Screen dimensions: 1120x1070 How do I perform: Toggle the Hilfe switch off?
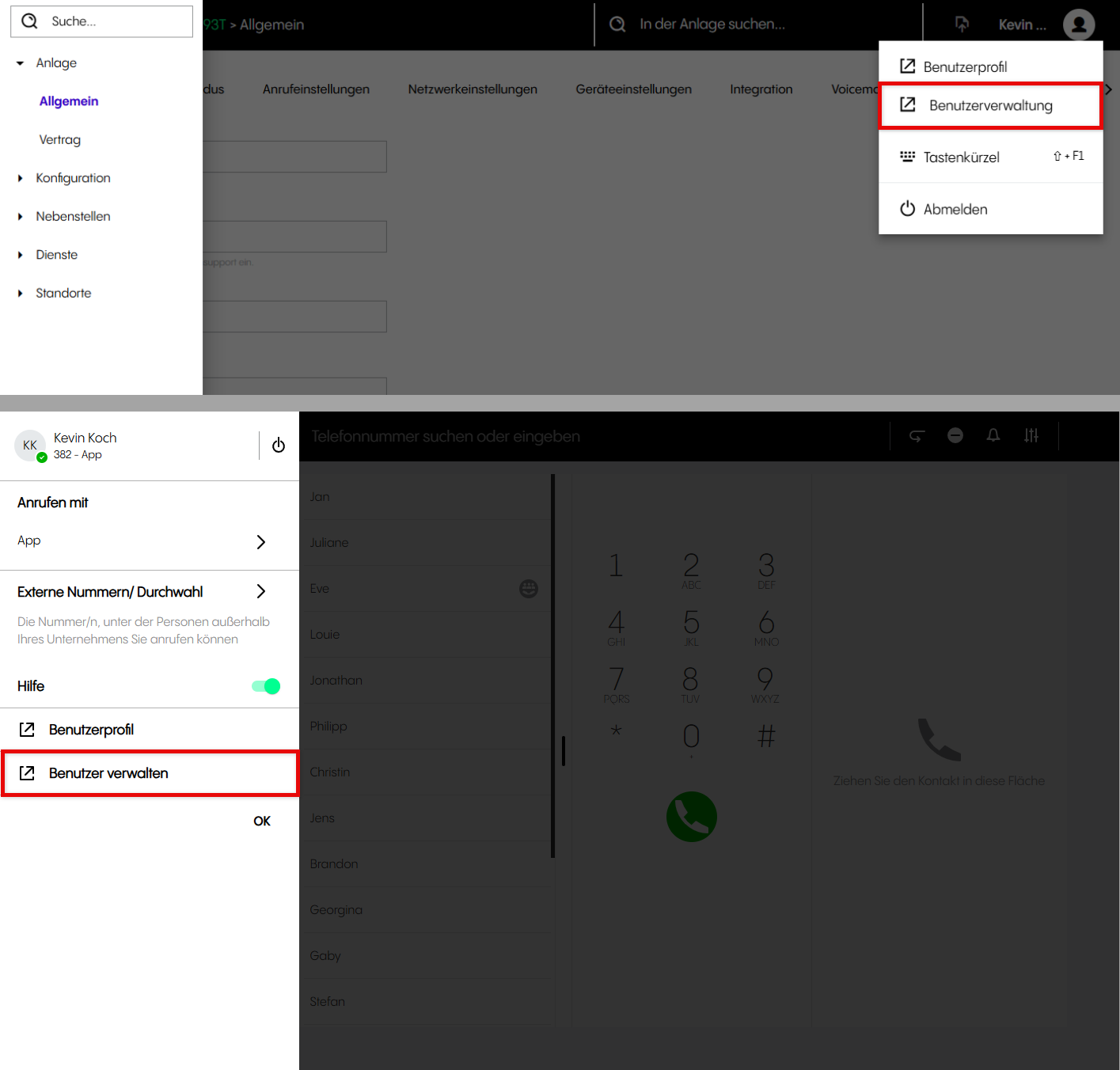(266, 686)
